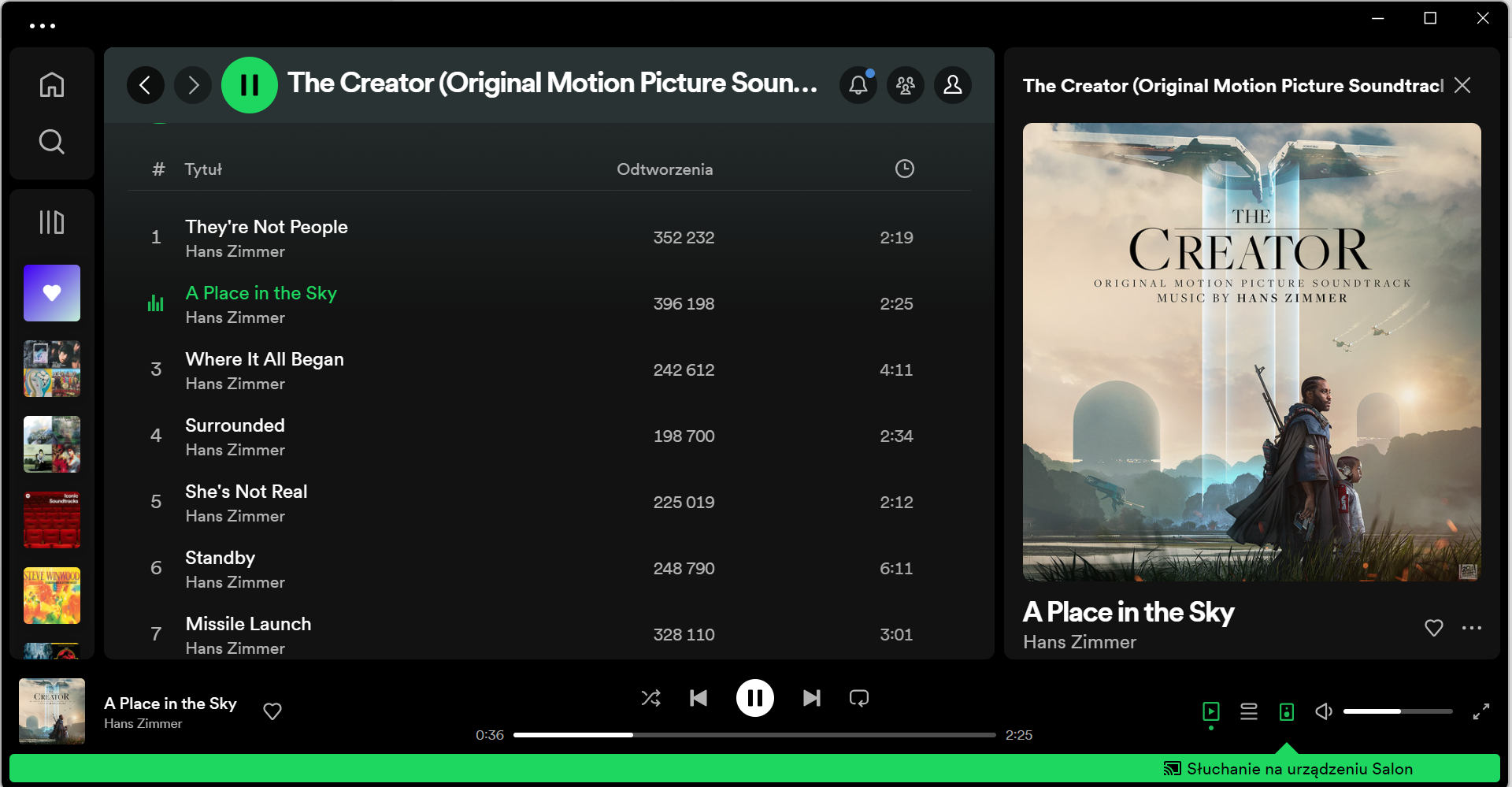
Task: Play the track Where It All Began
Action: pos(265,359)
